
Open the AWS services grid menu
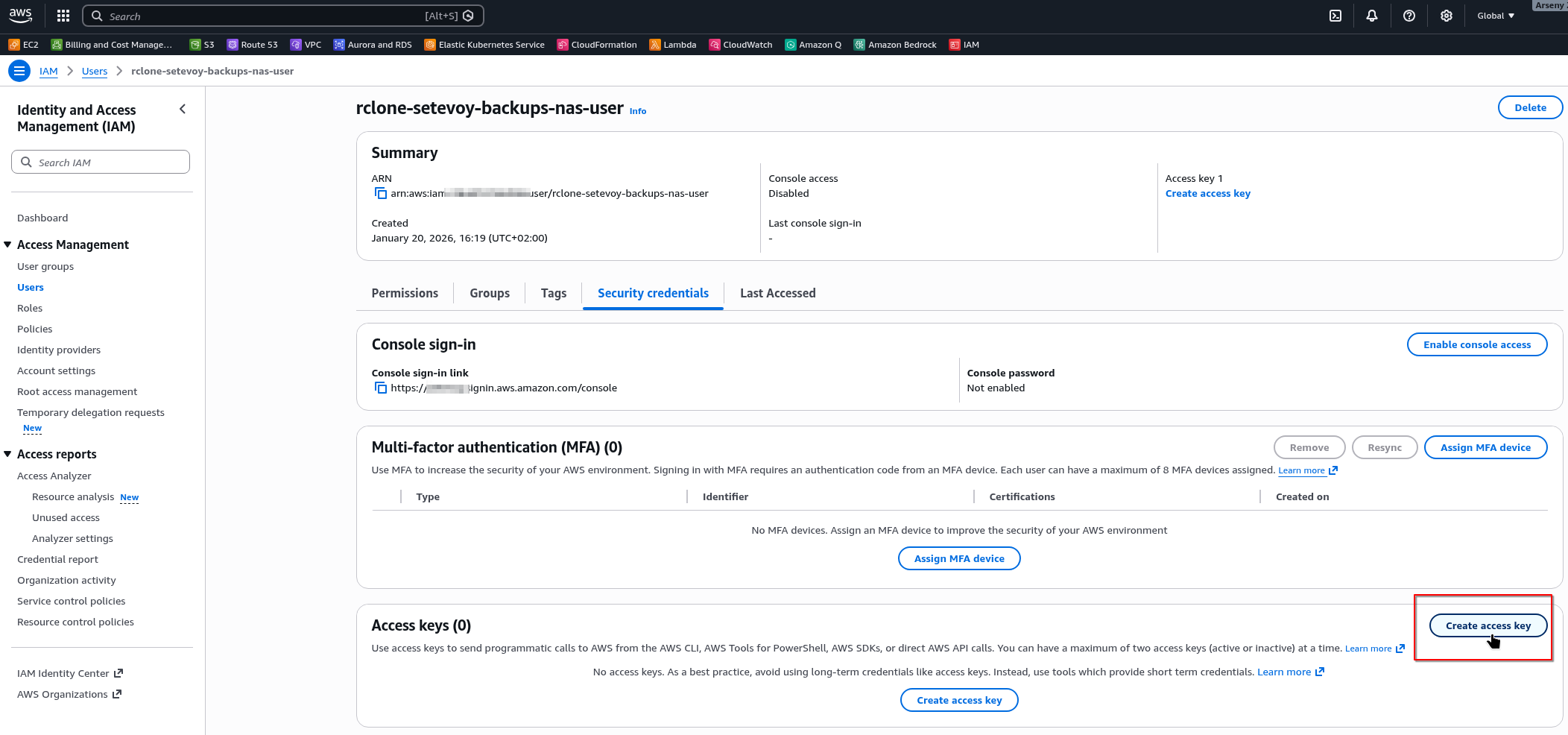point(63,16)
